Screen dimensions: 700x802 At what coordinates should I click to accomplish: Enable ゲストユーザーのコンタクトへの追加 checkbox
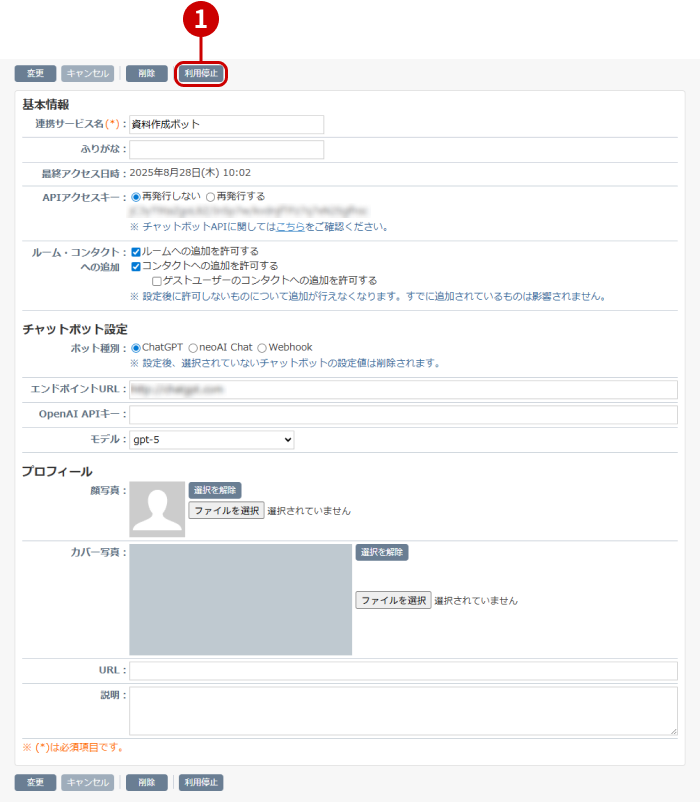click(157, 281)
